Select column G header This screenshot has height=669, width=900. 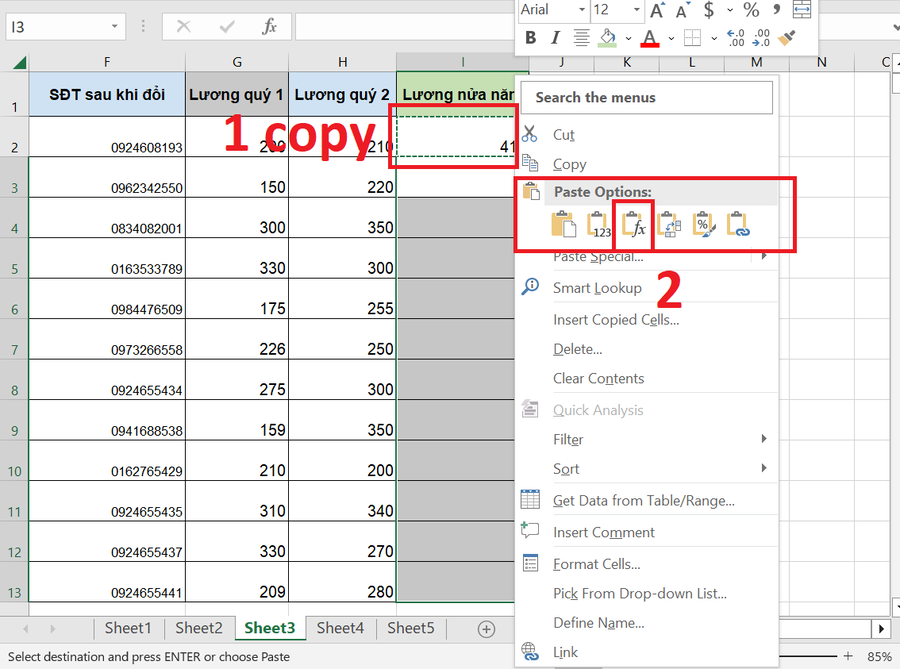coord(237,62)
